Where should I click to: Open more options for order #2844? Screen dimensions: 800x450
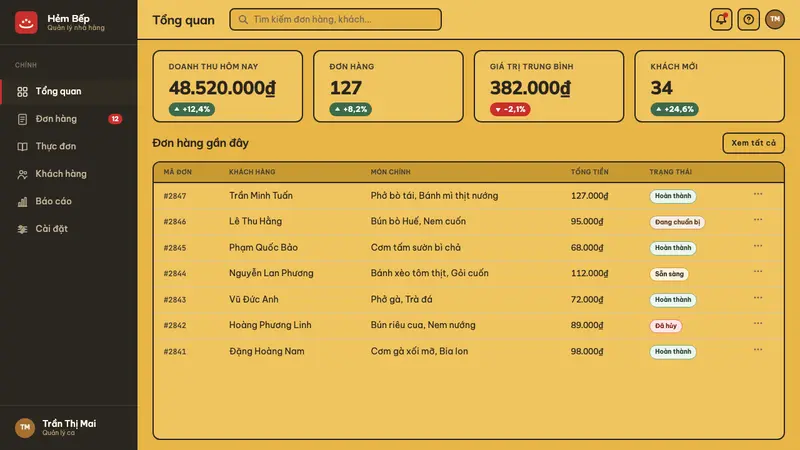pyautogui.click(x=758, y=272)
